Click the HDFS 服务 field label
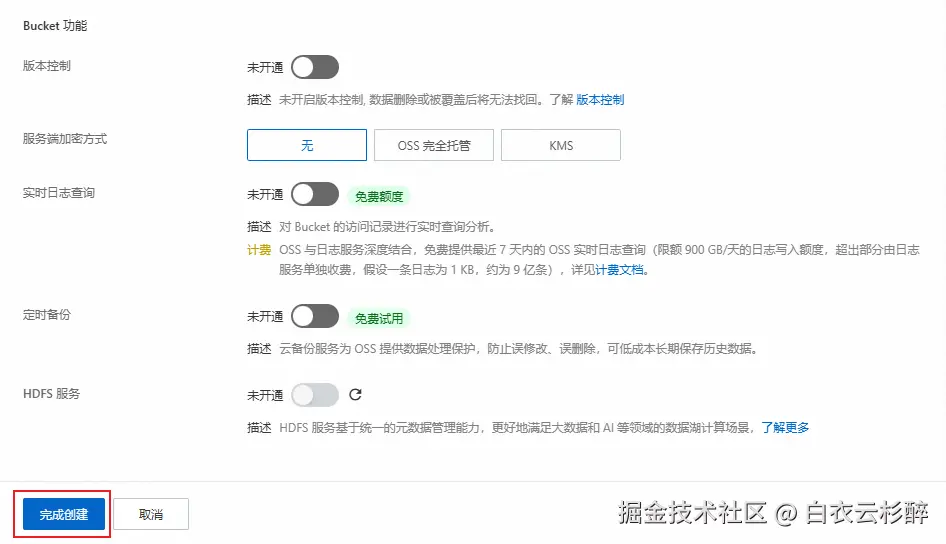The height and width of the screenshot is (544, 946). click(x=51, y=394)
